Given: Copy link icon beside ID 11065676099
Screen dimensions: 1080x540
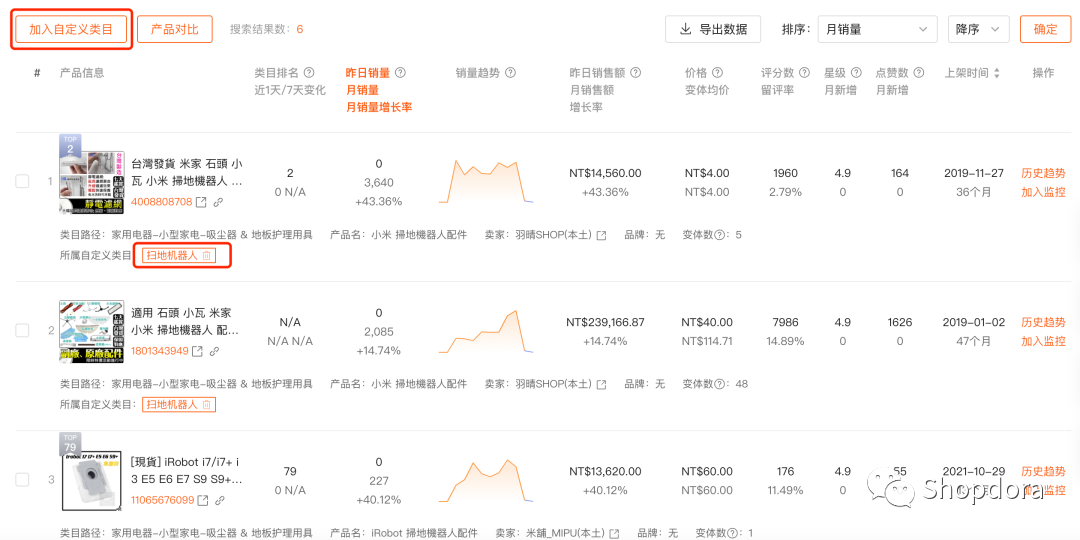Looking at the screenshot, I should (220, 500).
